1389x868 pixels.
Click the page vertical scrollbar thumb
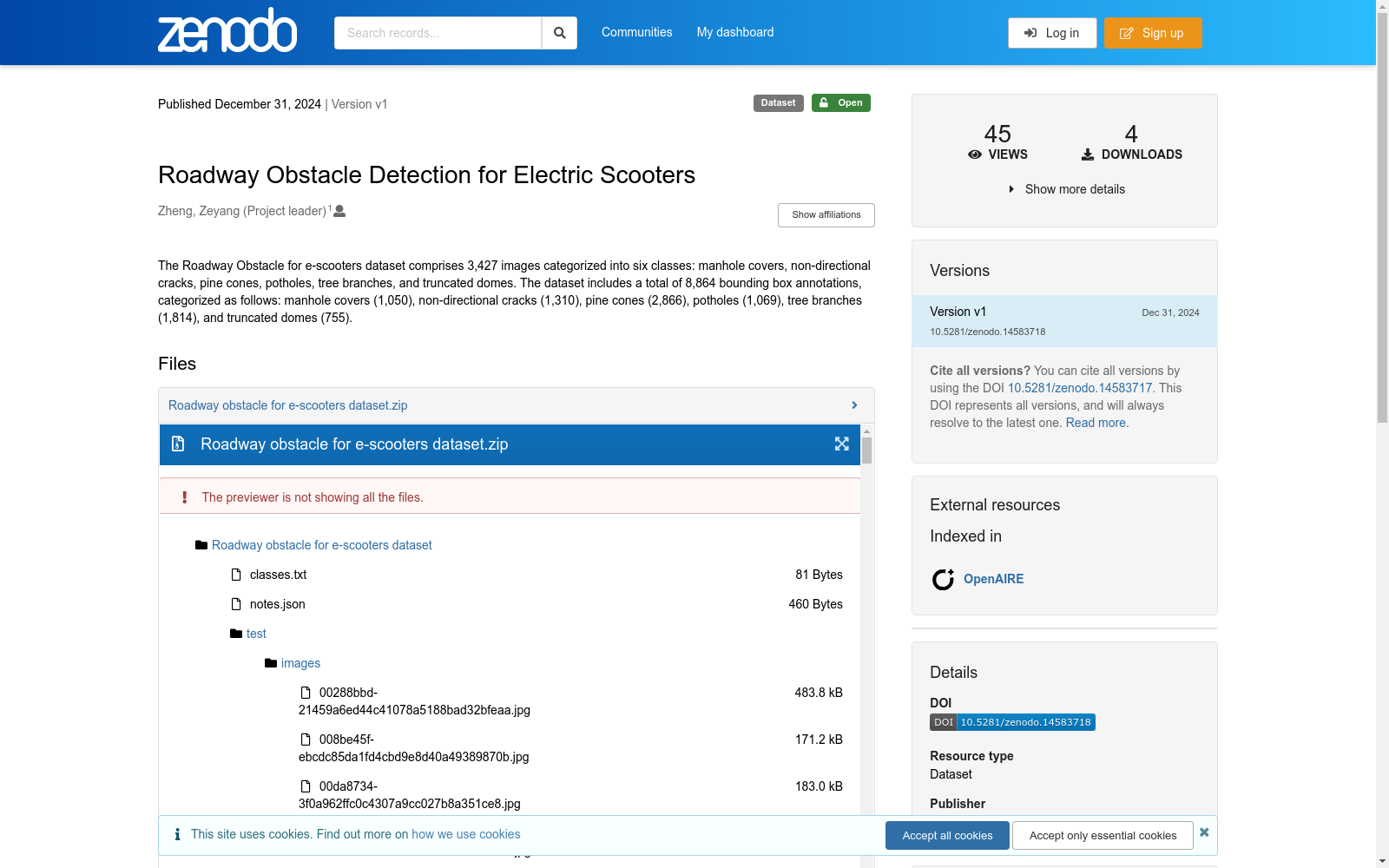(x=1382, y=218)
